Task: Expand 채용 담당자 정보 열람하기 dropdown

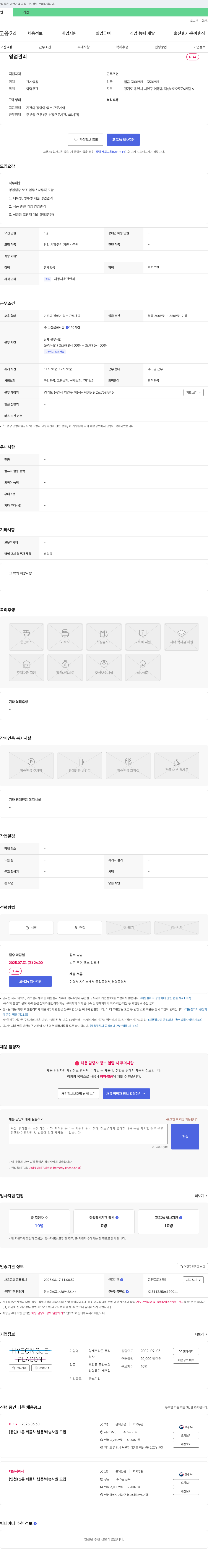Action: point(126,1094)
